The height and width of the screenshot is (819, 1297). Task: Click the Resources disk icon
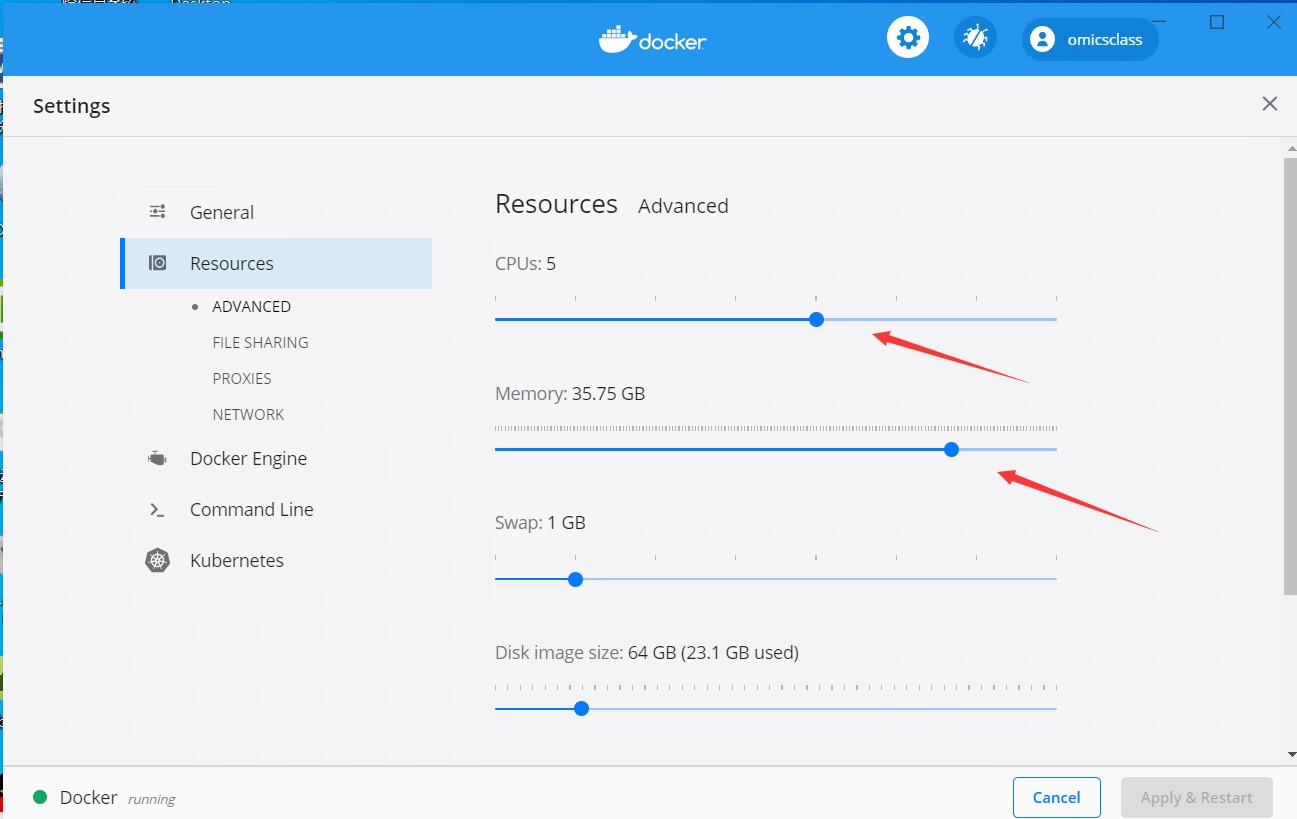pos(157,263)
